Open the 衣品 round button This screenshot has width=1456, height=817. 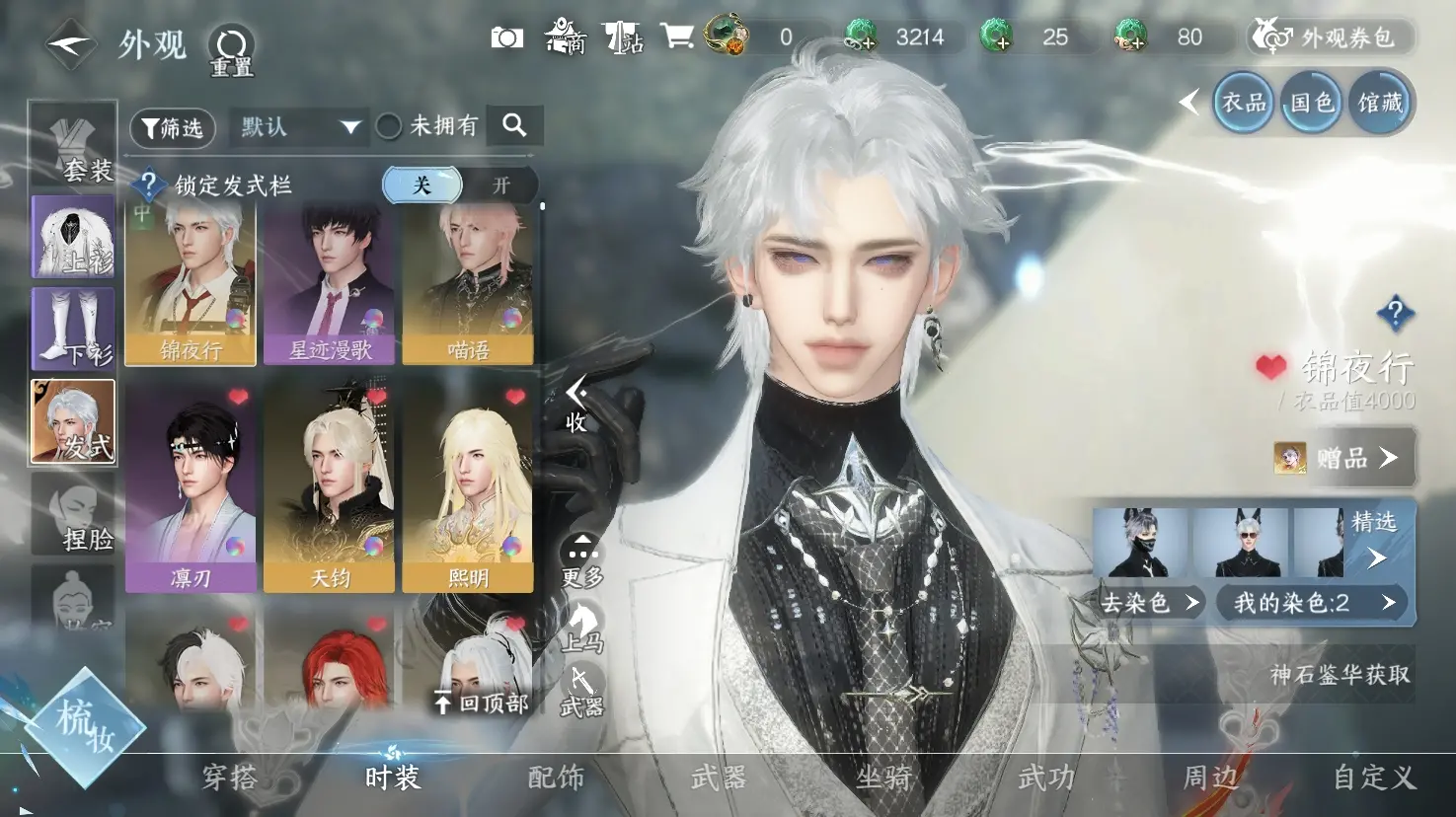pyautogui.click(x=1244, y=102)
